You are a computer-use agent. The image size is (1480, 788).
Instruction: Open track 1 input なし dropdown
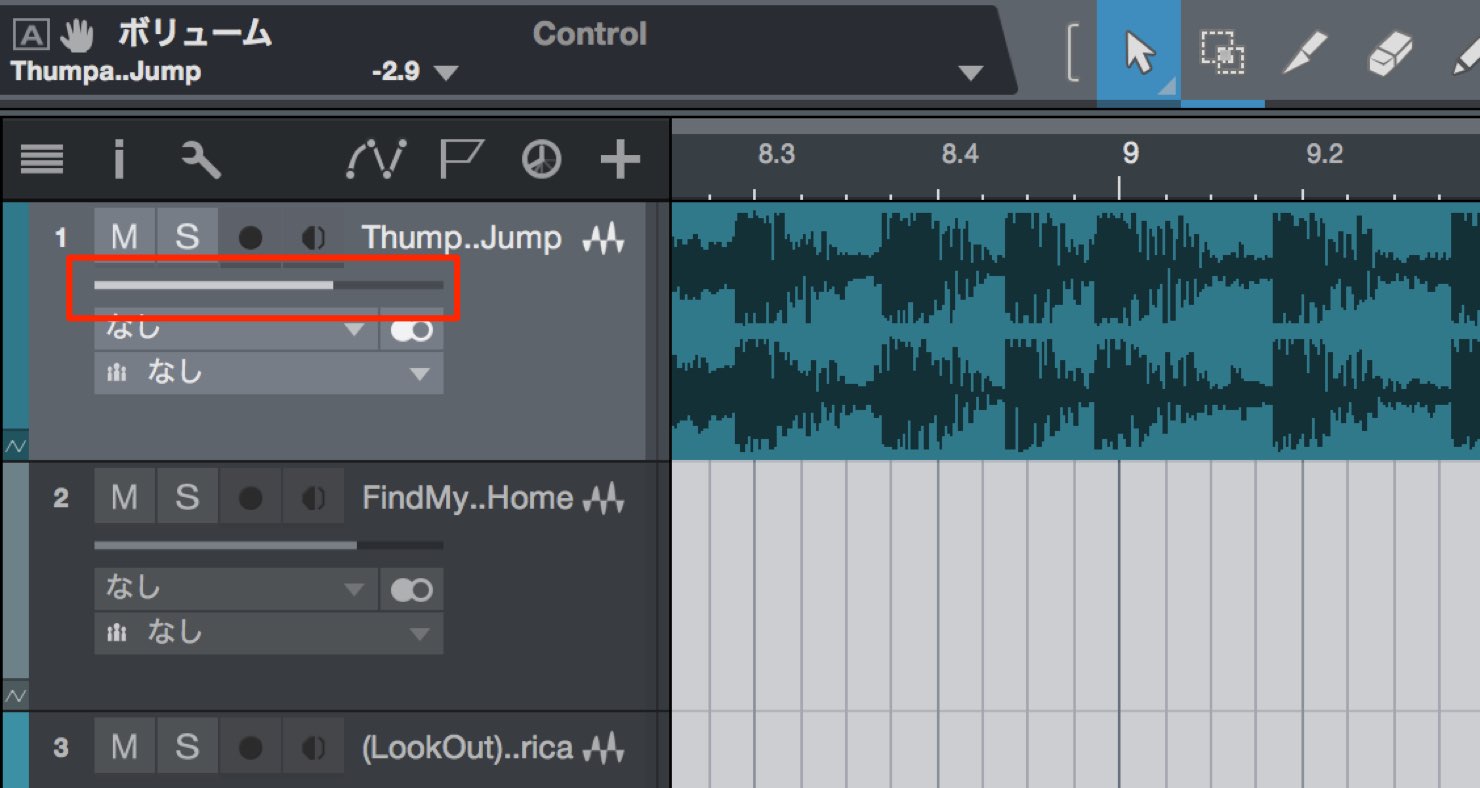point(236,329)
